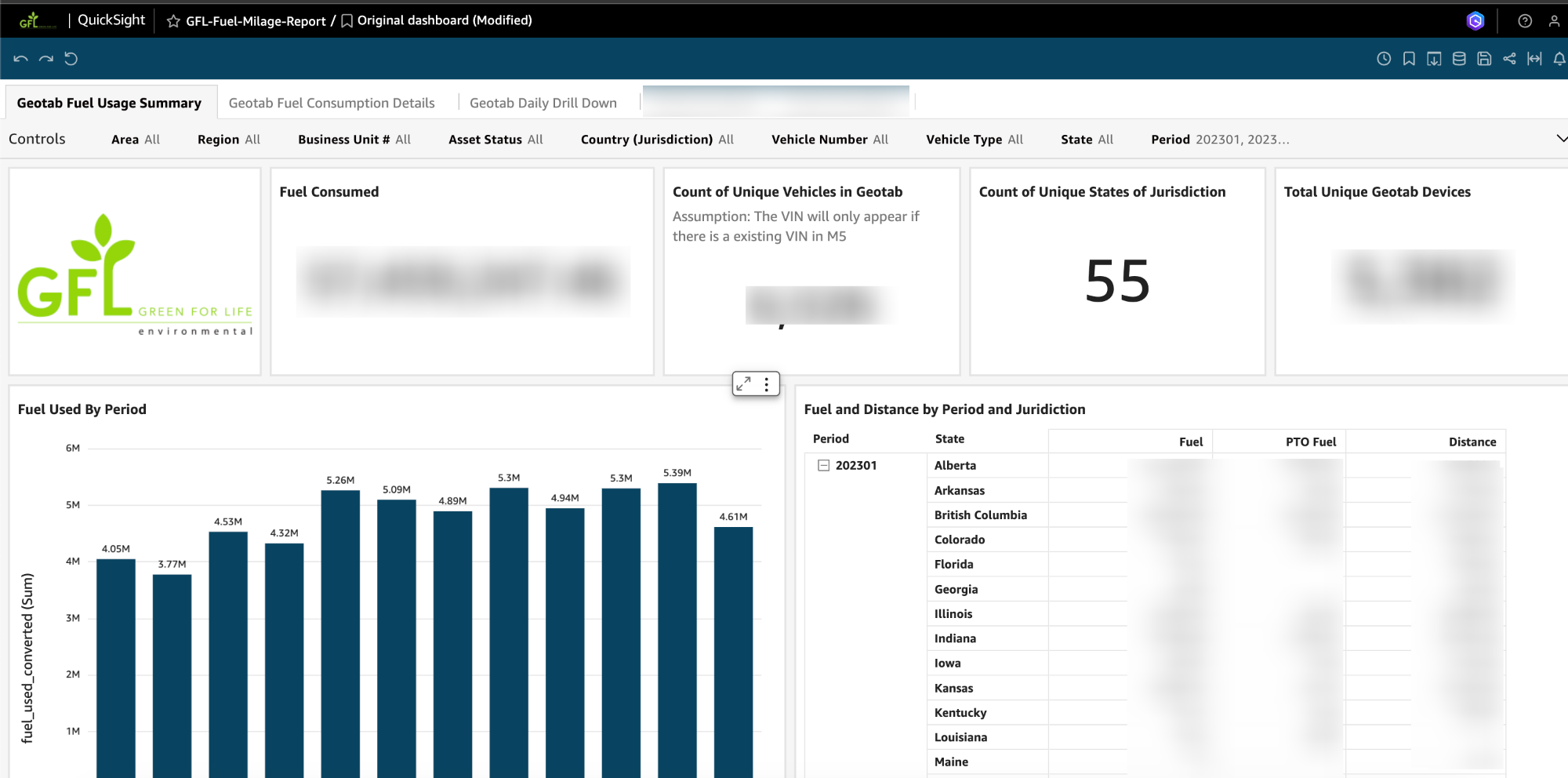
Task: Click the 5.09M bar in the chart
Action: 397,638
